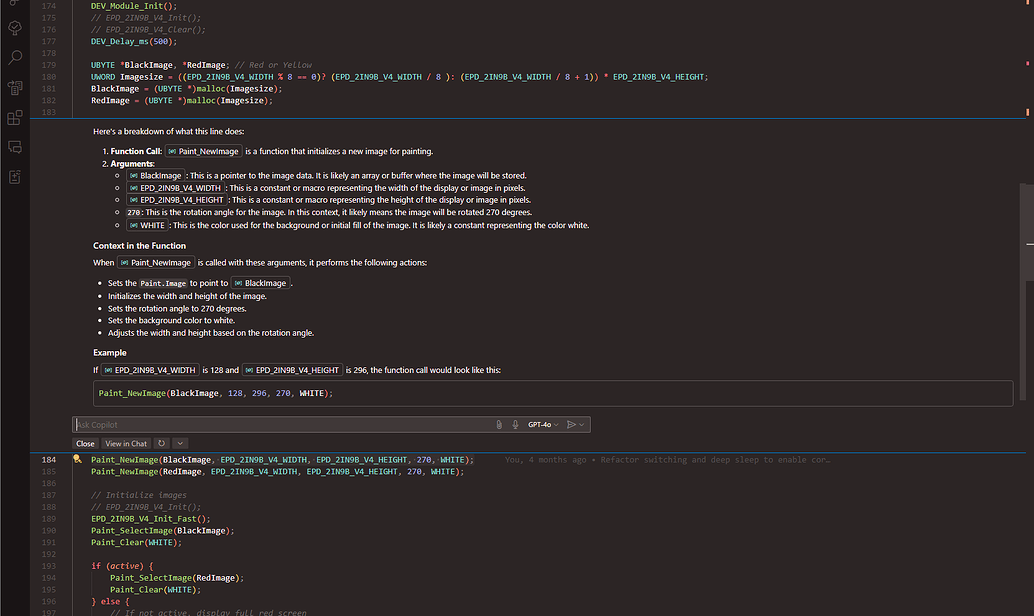
Task: Click the RedImage malloc line 182
Action: pos(181,101)
